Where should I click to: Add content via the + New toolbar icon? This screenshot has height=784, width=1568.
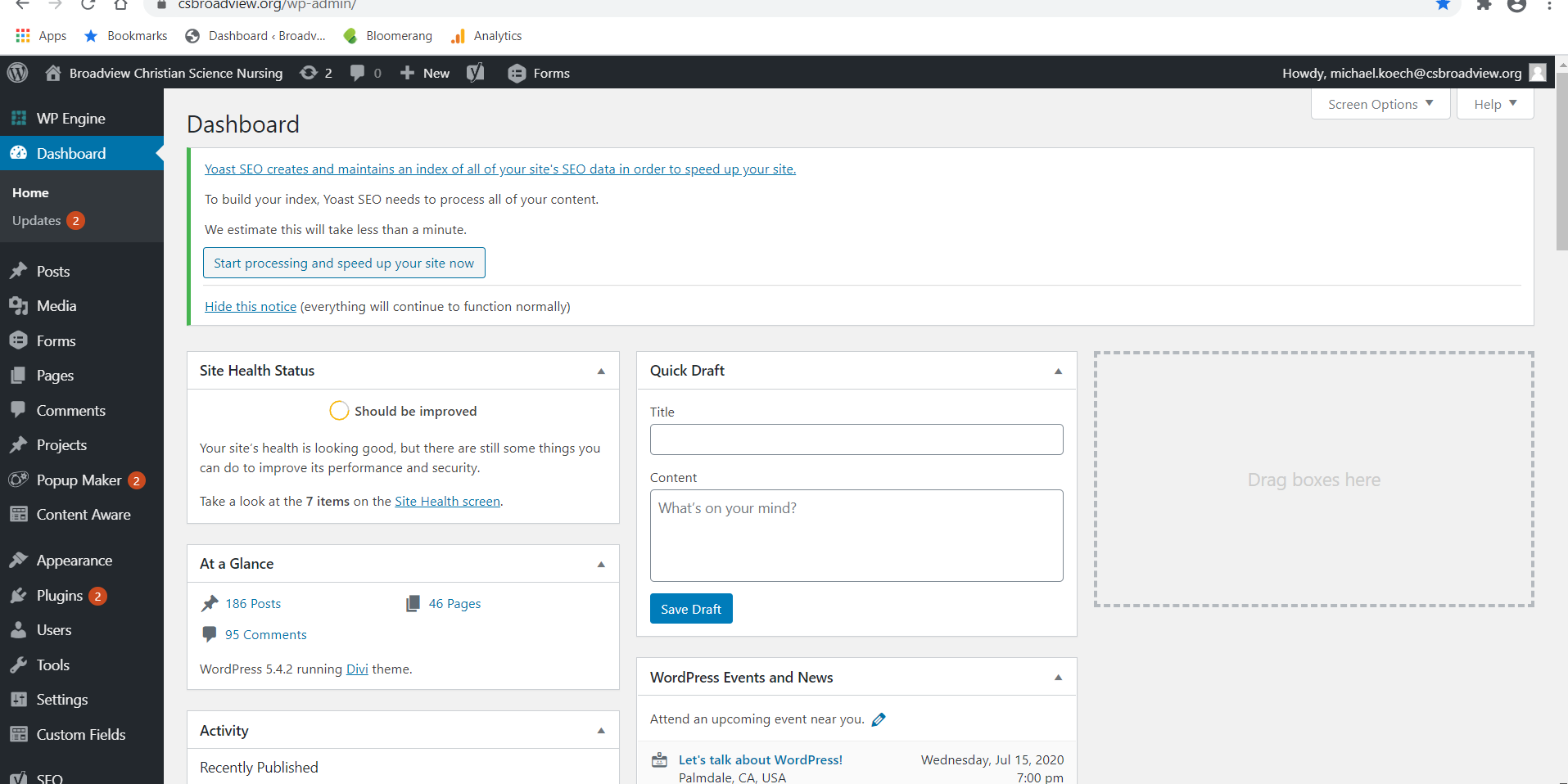(423, 73)
